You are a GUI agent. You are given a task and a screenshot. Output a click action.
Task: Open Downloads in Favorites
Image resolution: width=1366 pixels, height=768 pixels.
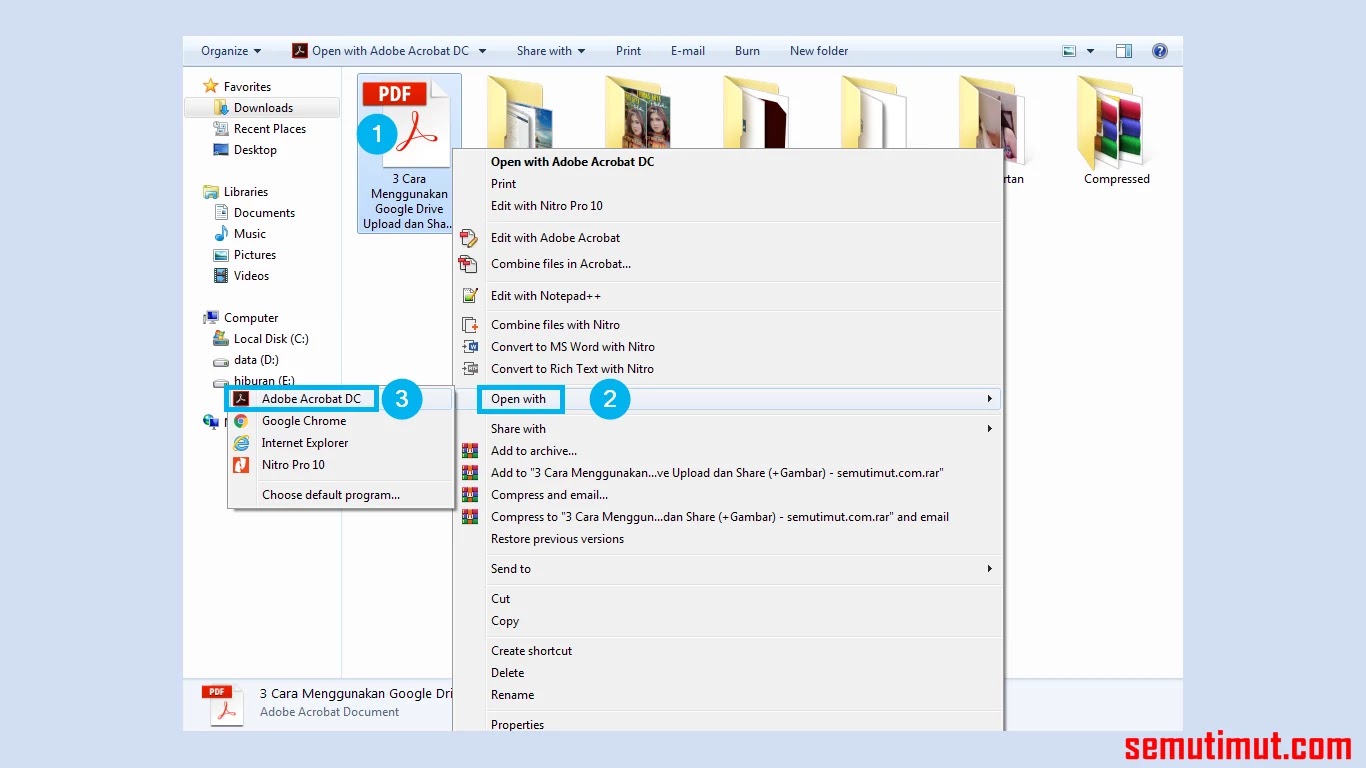(262, 108)
